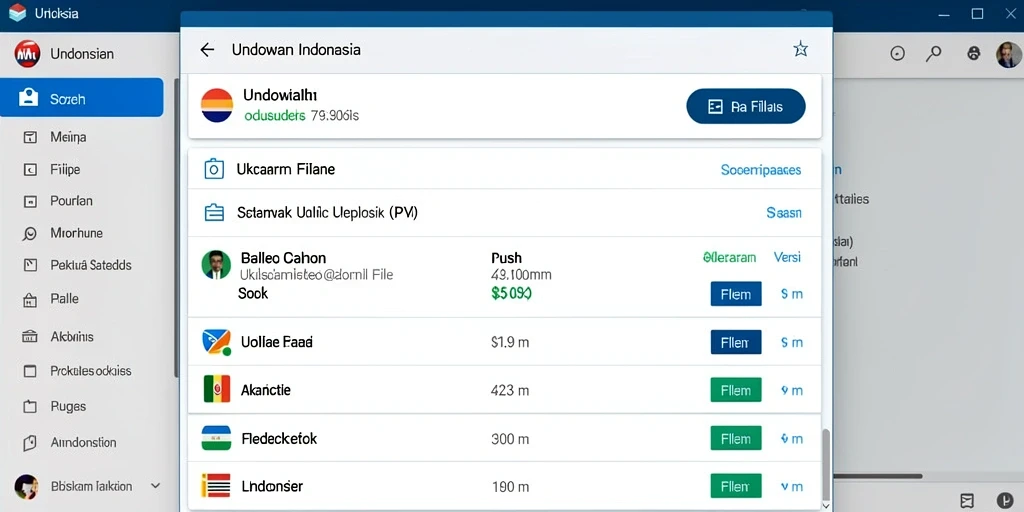Click the horizontal scrollbar in background window
Screen dimensions: 1024x512
point(878,476)
